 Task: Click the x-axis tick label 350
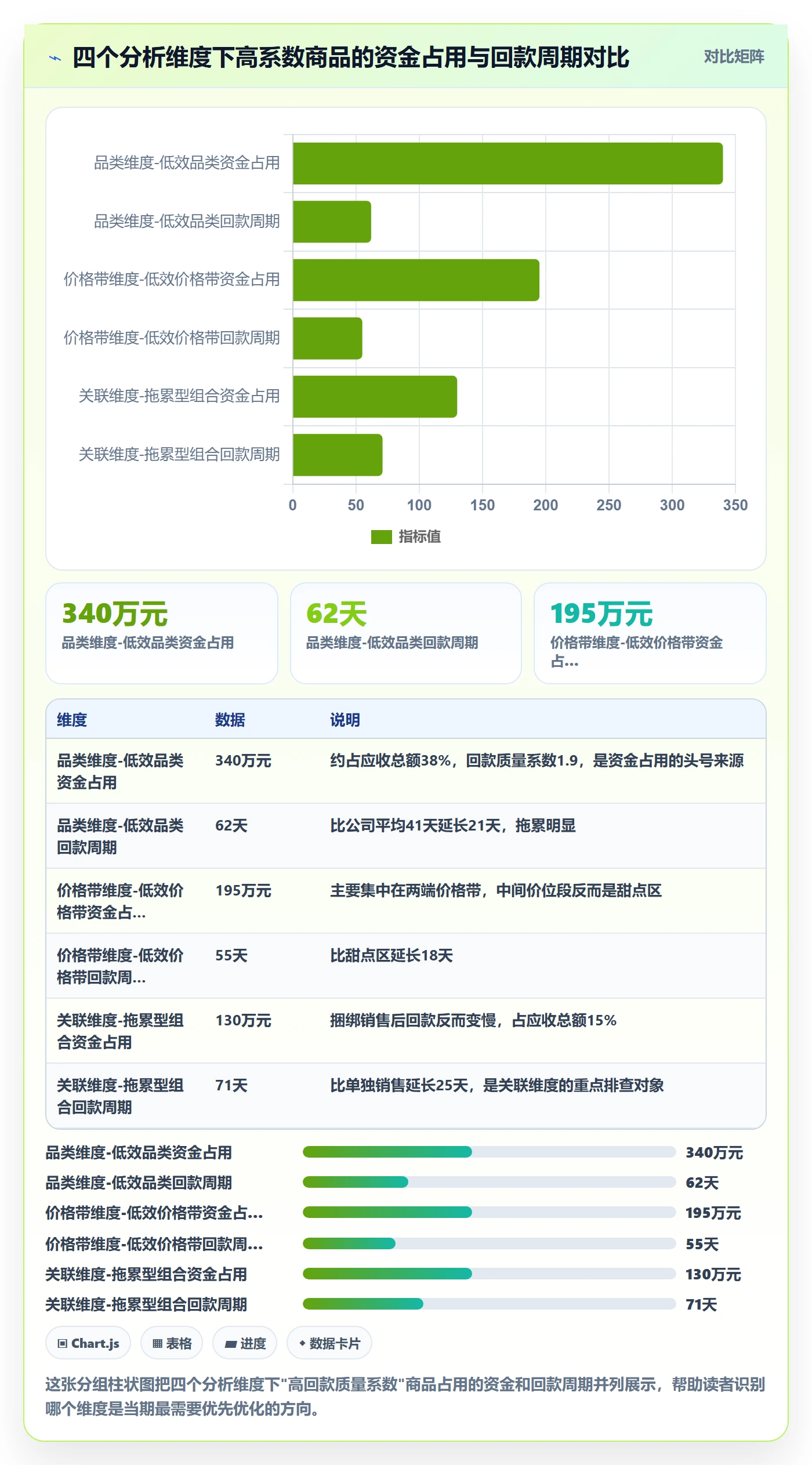(735, 505)
